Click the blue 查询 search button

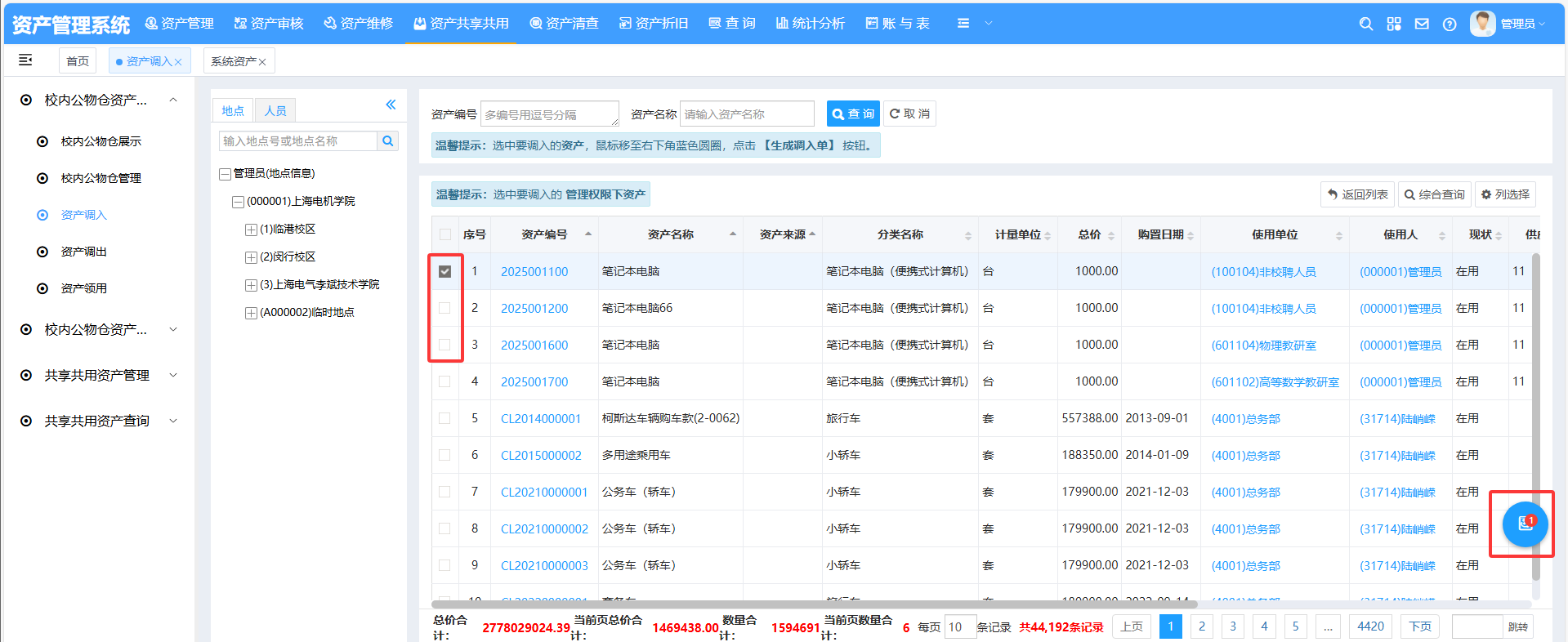[x=852, y=114]
